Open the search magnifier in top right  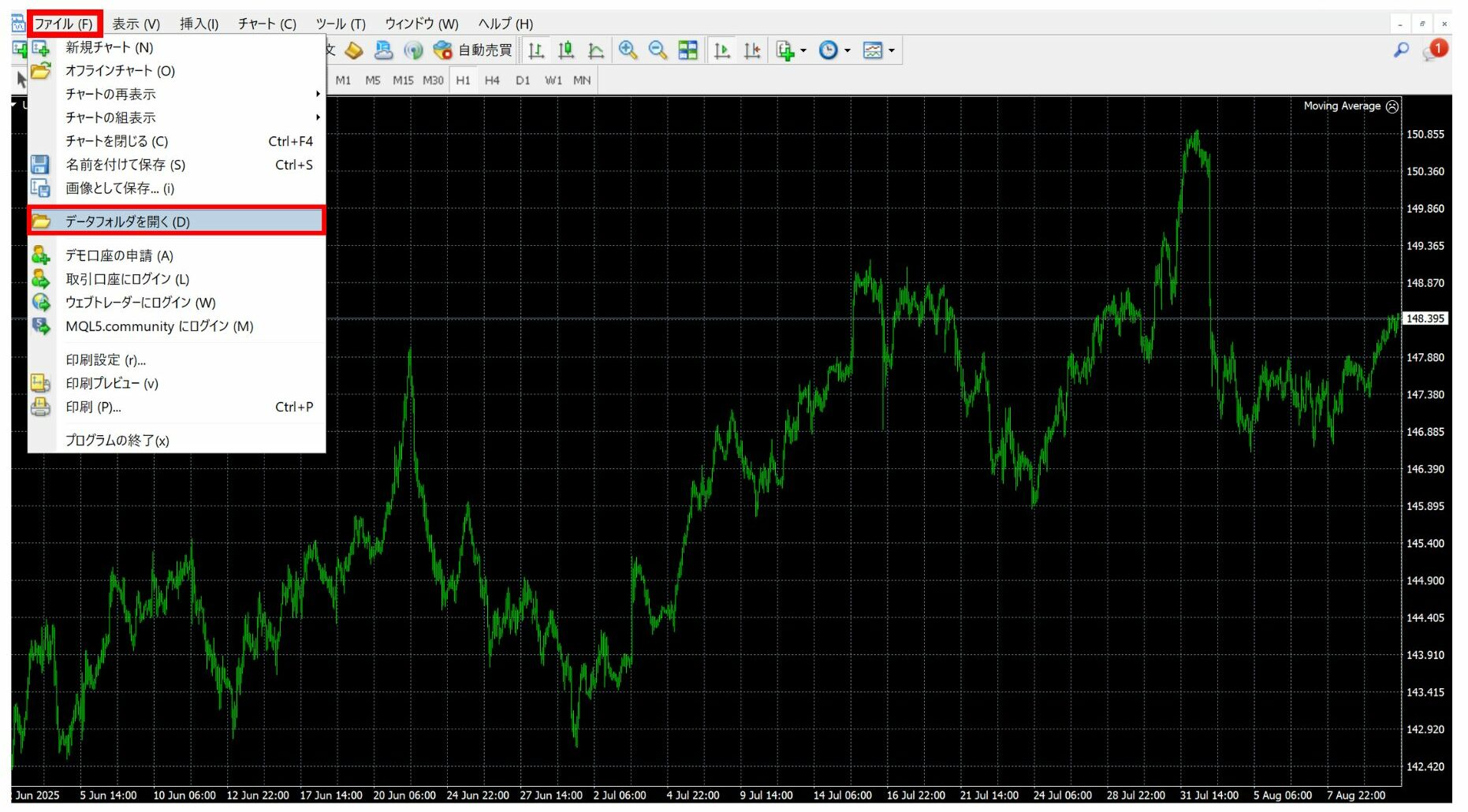tap(1401, 50)
